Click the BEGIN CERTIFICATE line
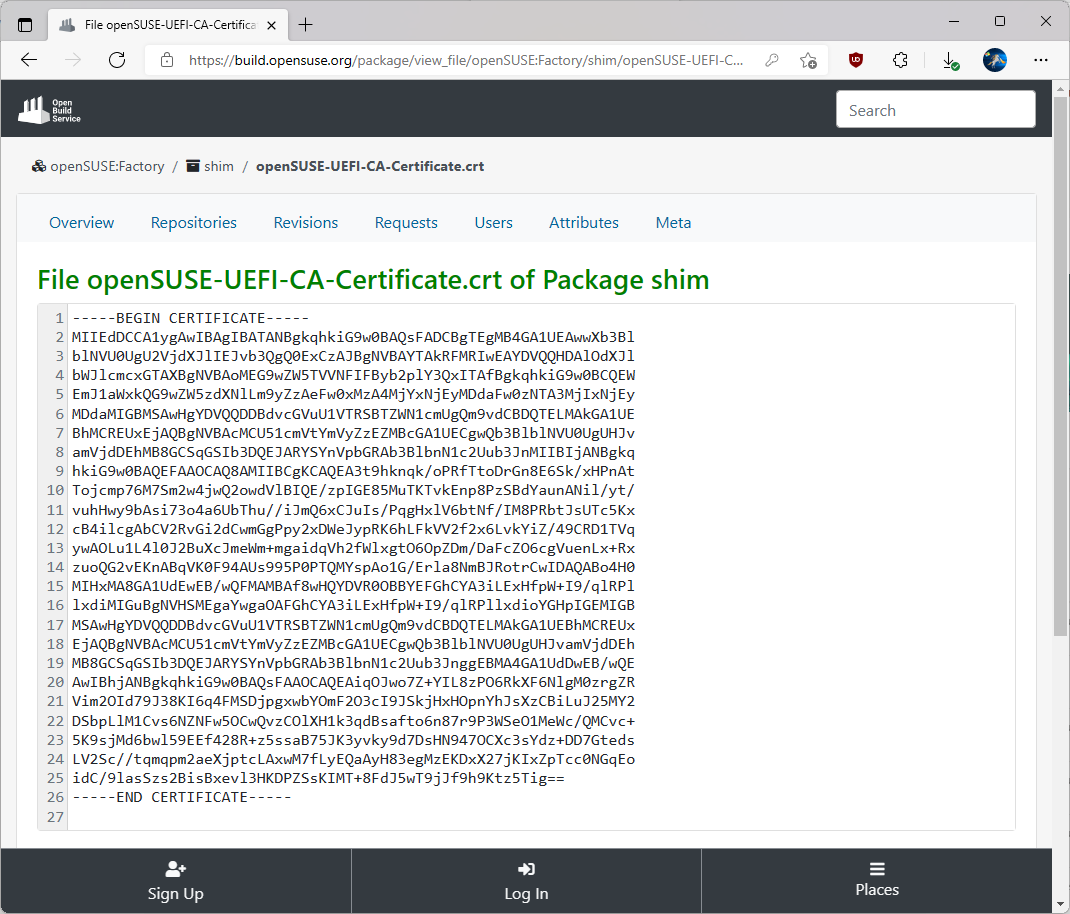 190,318
